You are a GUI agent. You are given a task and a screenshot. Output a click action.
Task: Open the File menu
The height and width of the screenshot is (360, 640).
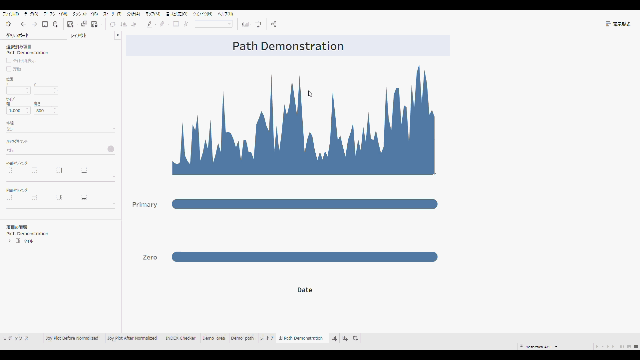pos(11,14)
